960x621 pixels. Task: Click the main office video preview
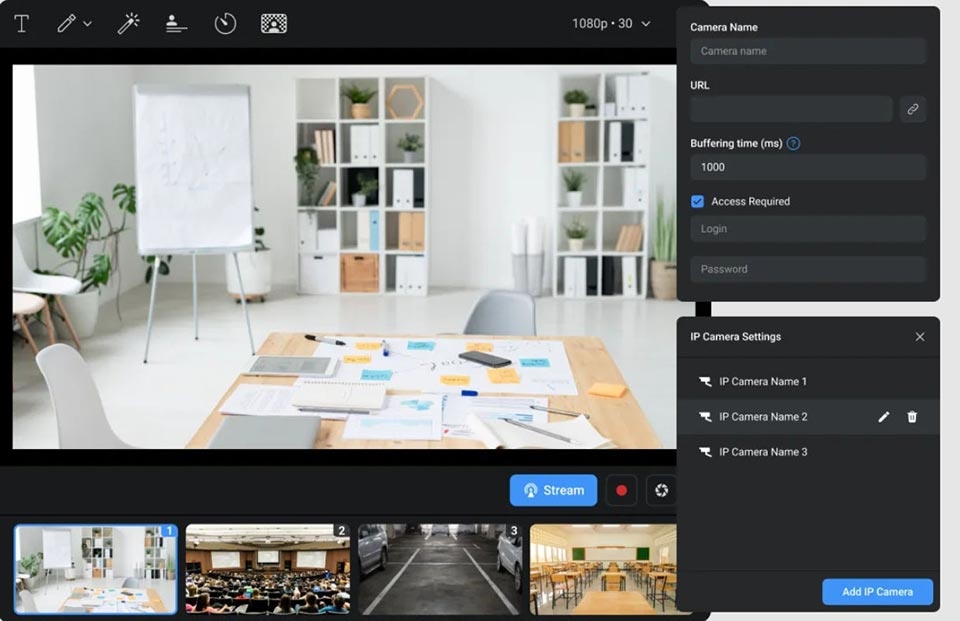[345, 257]
